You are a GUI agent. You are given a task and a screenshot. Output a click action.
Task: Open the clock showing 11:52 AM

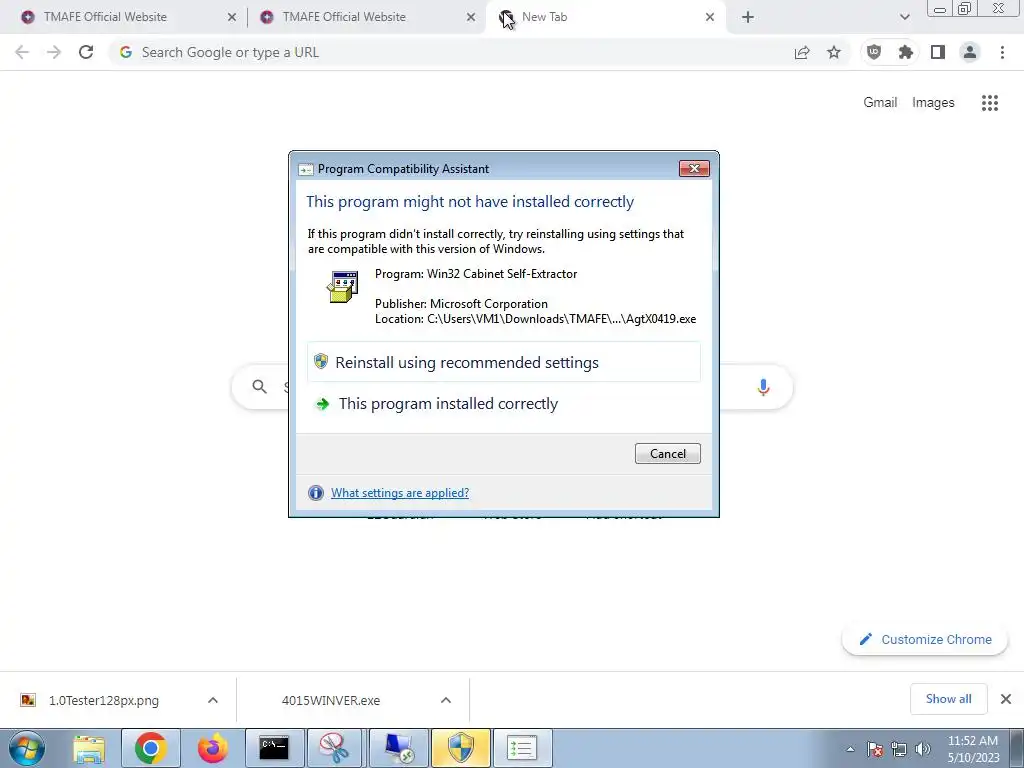point(973,749)
